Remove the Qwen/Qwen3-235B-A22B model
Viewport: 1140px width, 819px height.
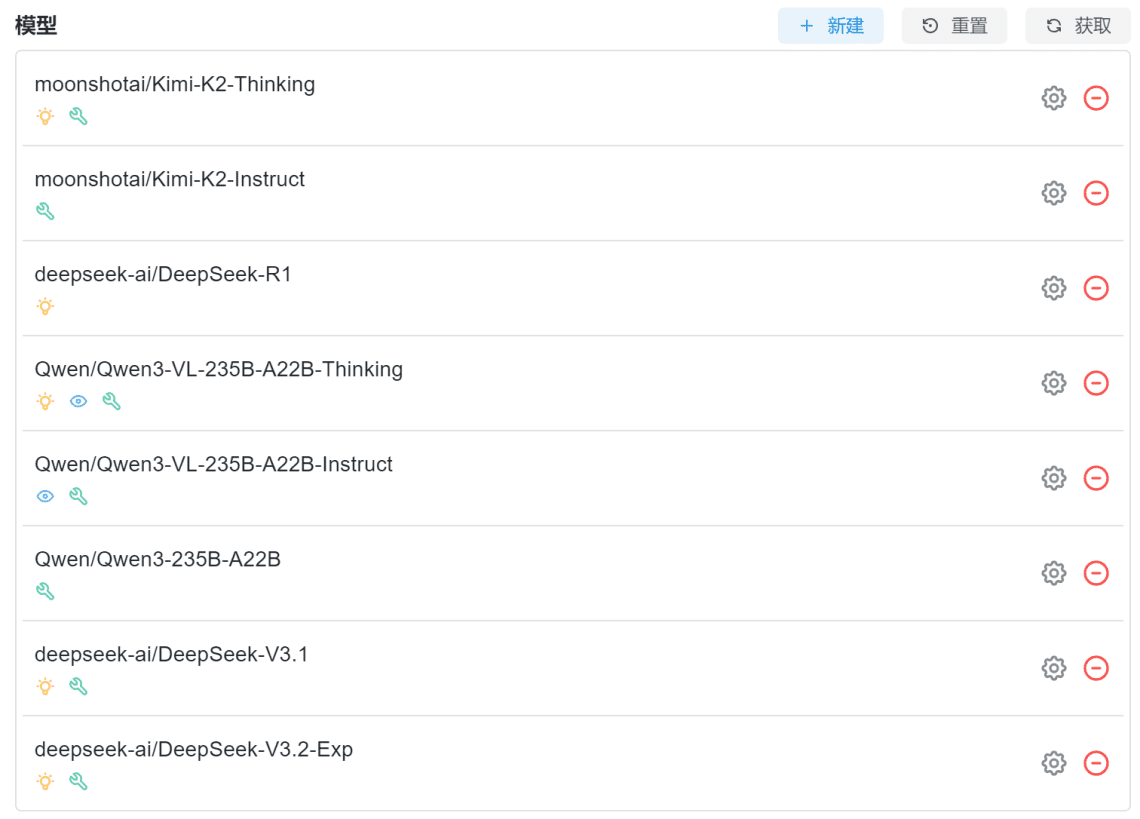tap(1096, 573)
